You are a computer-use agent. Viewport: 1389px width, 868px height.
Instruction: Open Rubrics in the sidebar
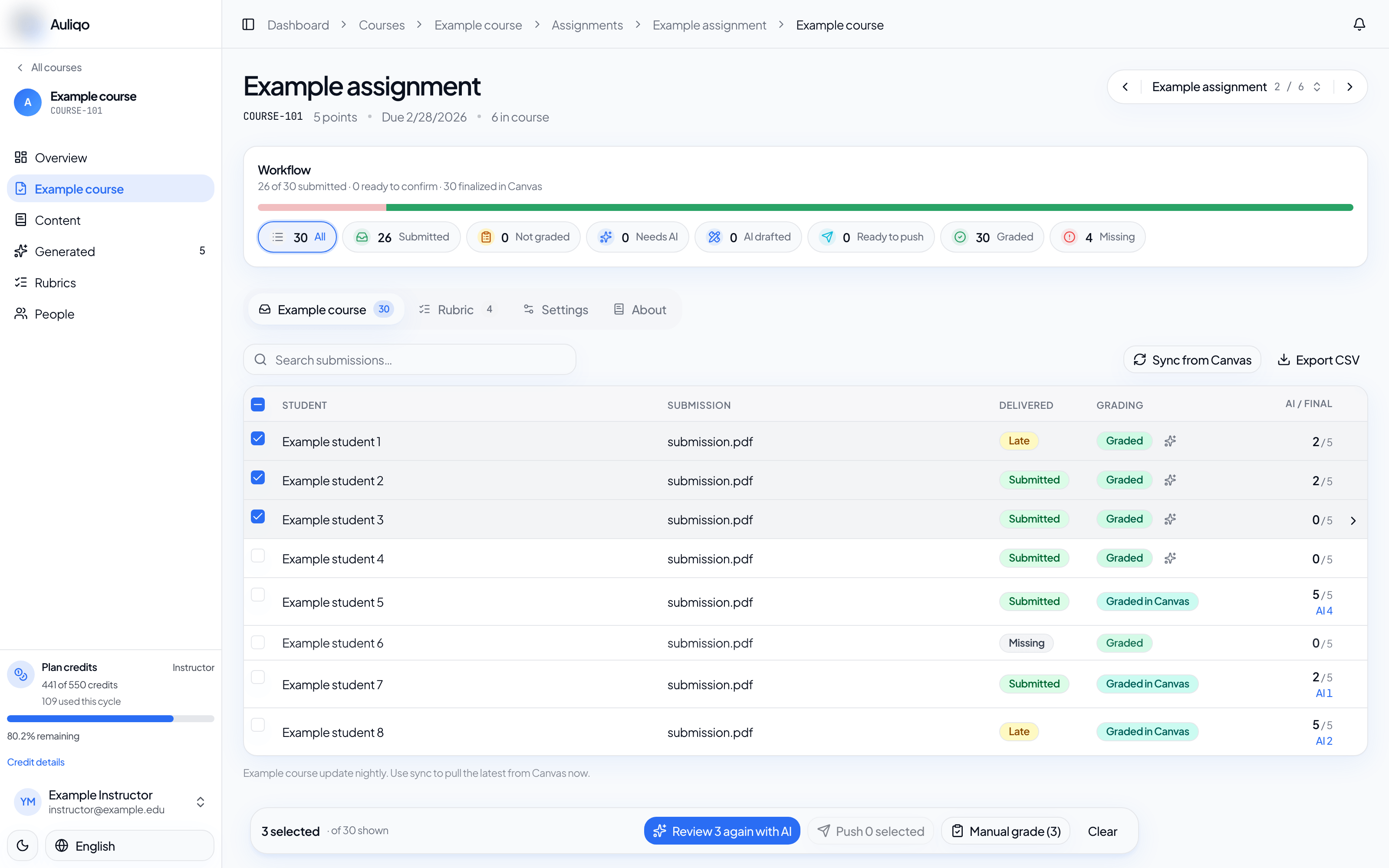(110, 283)
